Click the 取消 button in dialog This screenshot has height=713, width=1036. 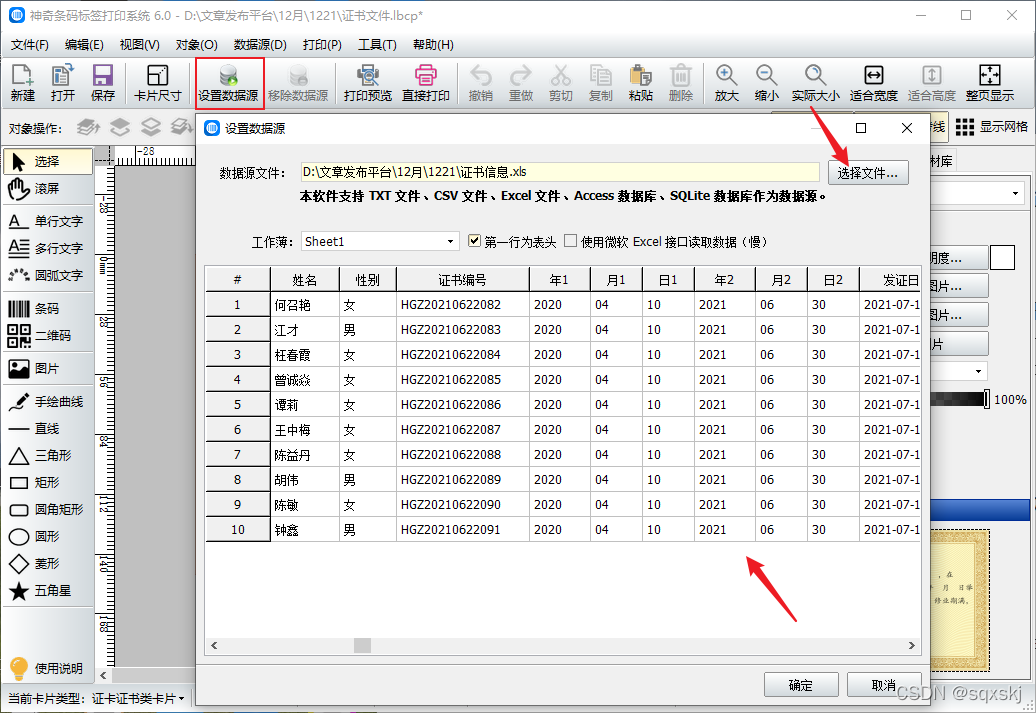pos(883,685)
